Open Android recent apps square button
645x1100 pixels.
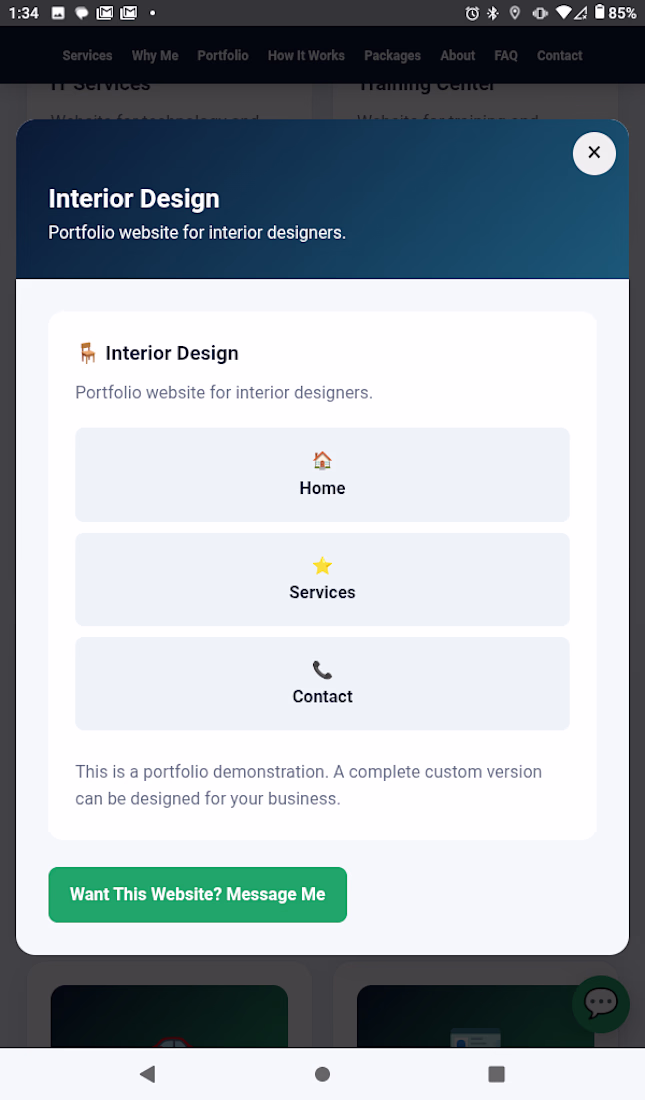coord(496,1074)
